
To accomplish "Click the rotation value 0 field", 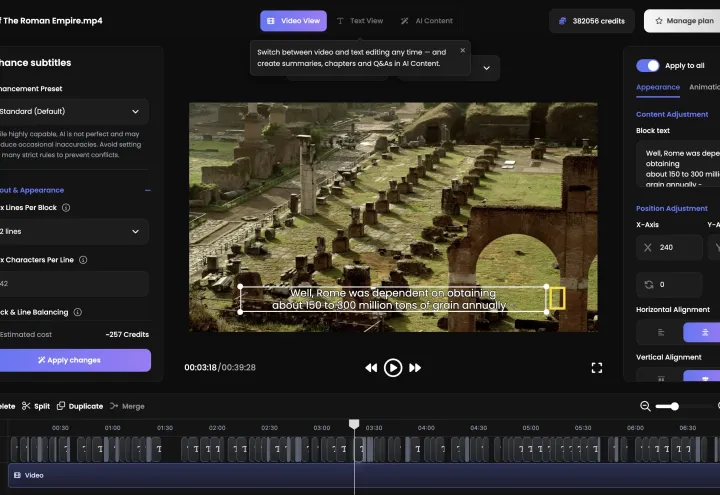I will pyautogui.click(x=669, y=285).
